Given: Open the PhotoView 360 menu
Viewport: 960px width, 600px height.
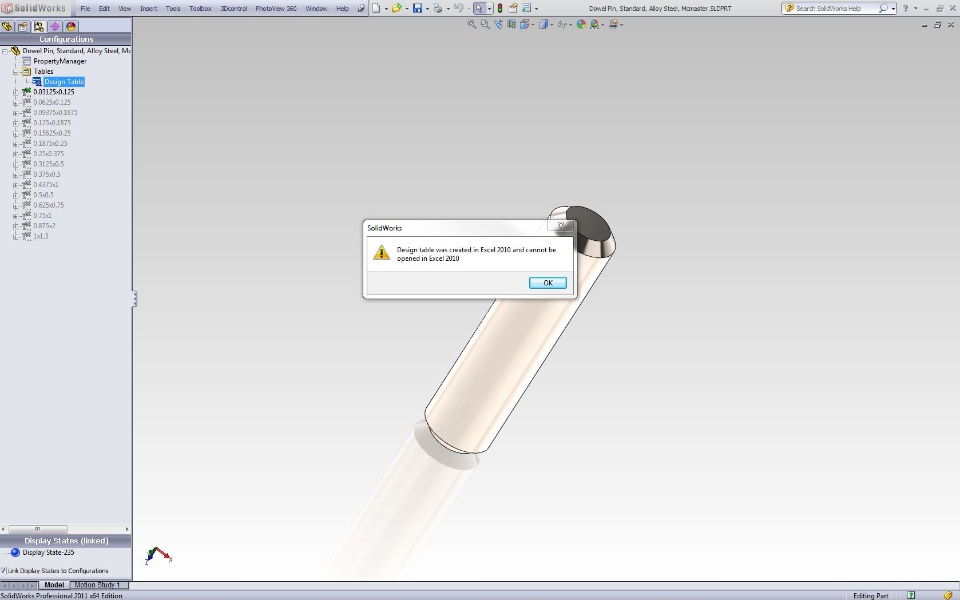Looking at the screenshot, I should 276,9.
